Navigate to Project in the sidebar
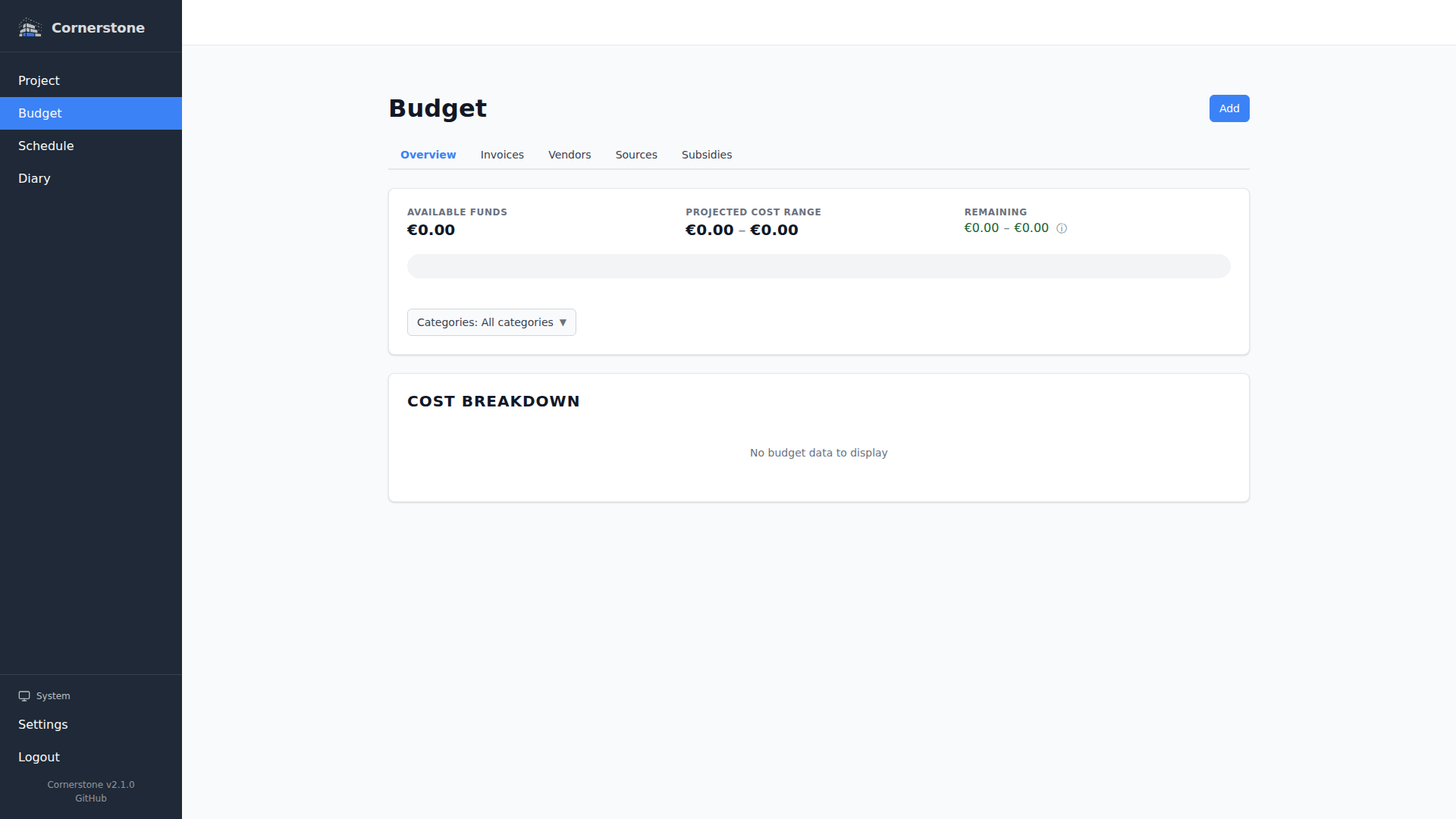The height and width of the screenshot is (819, 1456). coord(39,80)
